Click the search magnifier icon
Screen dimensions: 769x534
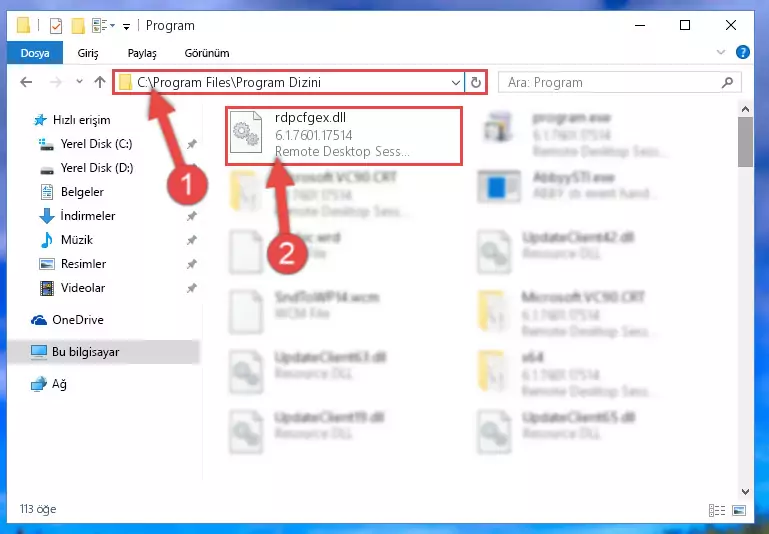coord(727,82)
